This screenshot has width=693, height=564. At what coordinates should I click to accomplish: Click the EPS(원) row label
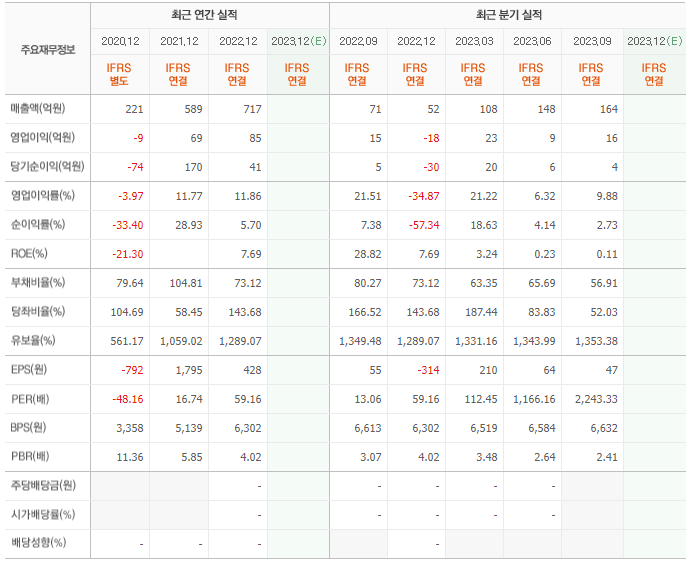[29, 370]
